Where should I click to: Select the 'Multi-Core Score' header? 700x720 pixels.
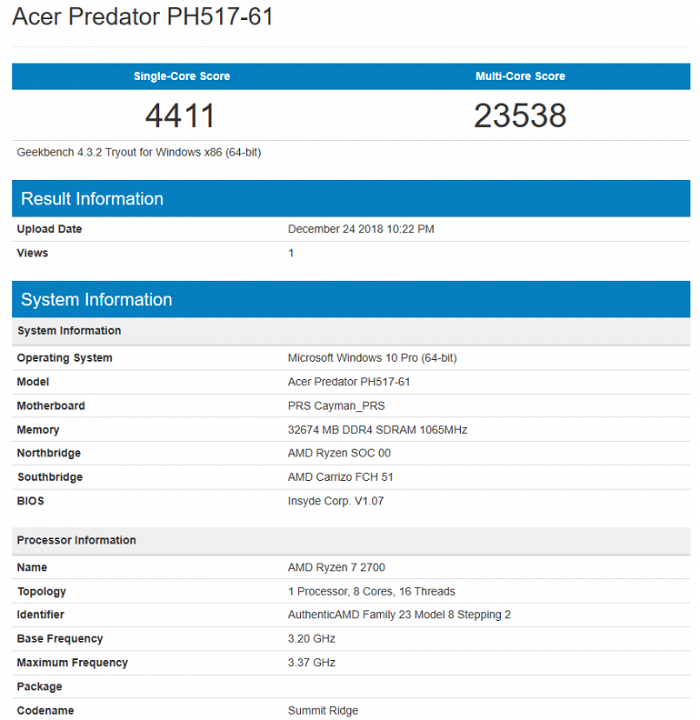520,76
